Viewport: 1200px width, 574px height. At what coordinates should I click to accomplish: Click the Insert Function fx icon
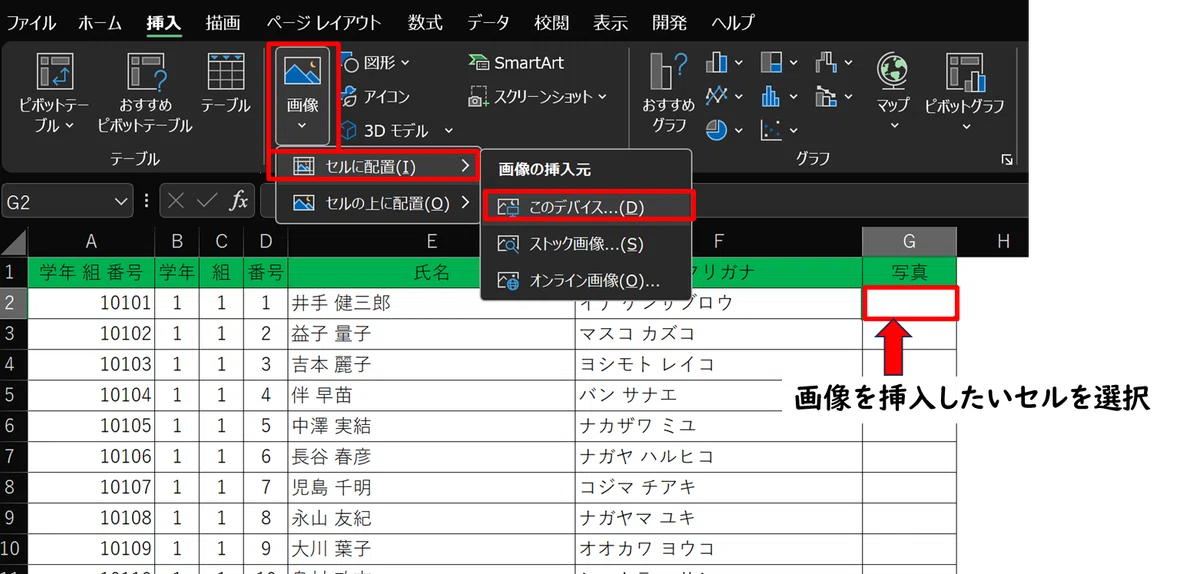point(240,201)
